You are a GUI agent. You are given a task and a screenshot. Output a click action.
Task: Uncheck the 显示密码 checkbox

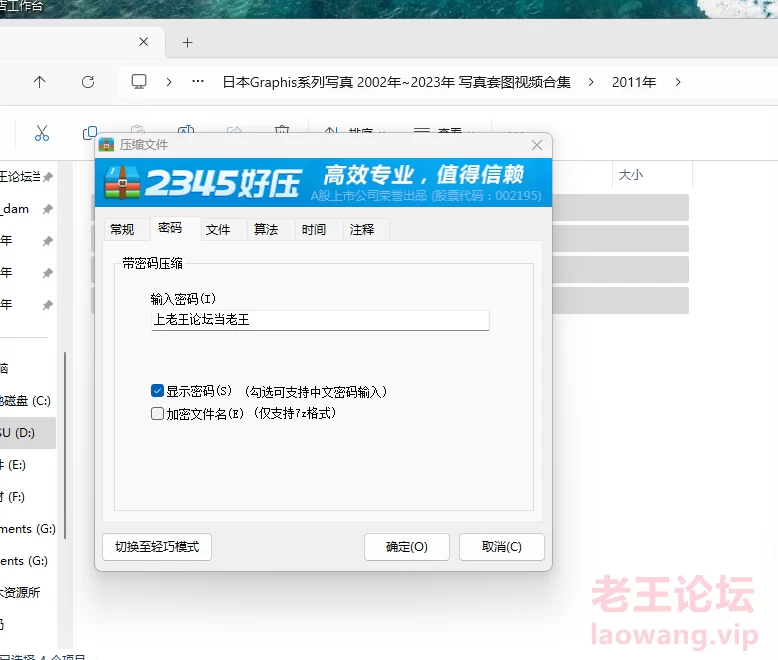pos(157,391)
